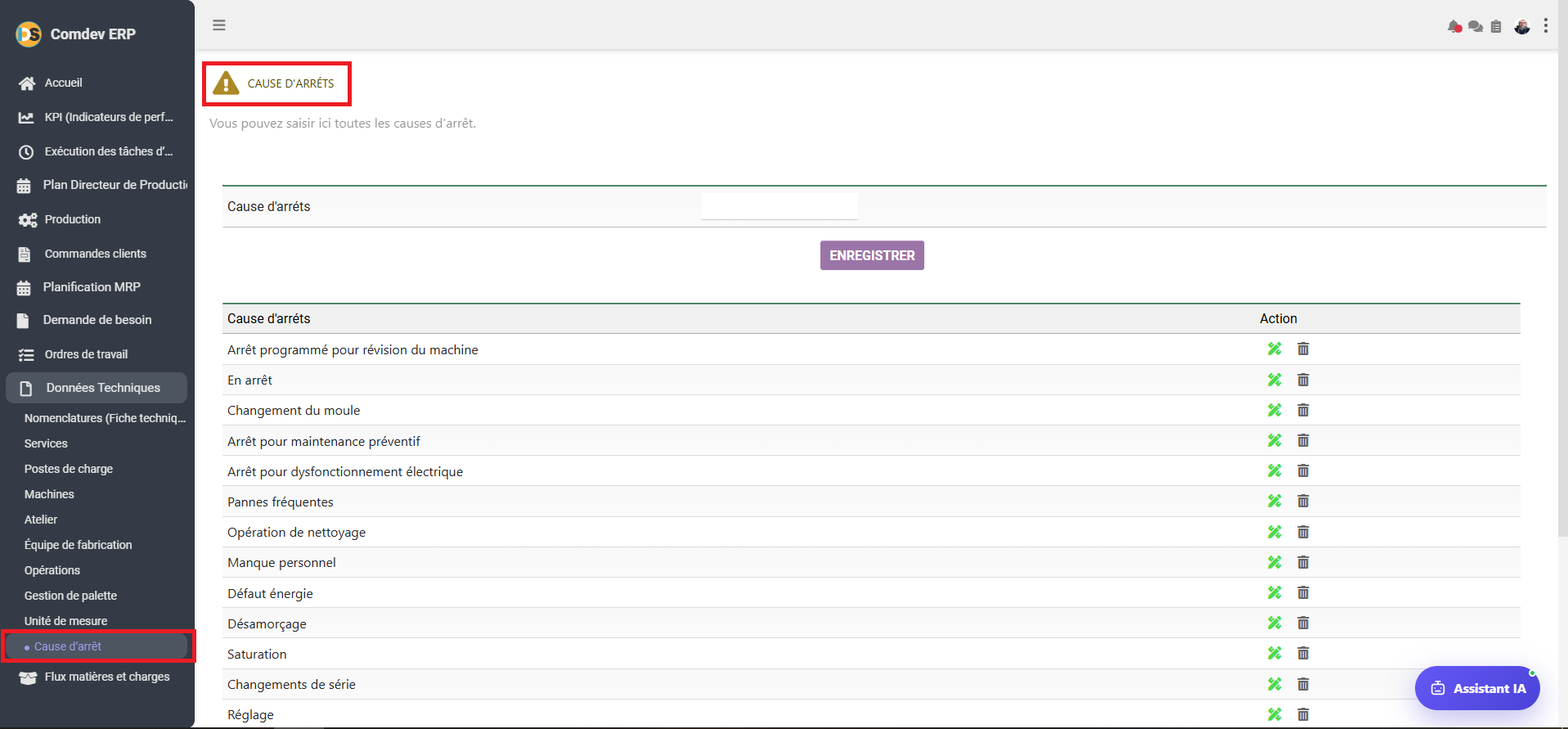Image resolution: width=1568 pixels, height=729 pixels.
Task: Collapse the Données Techniques section
Action: click(97, 388)
